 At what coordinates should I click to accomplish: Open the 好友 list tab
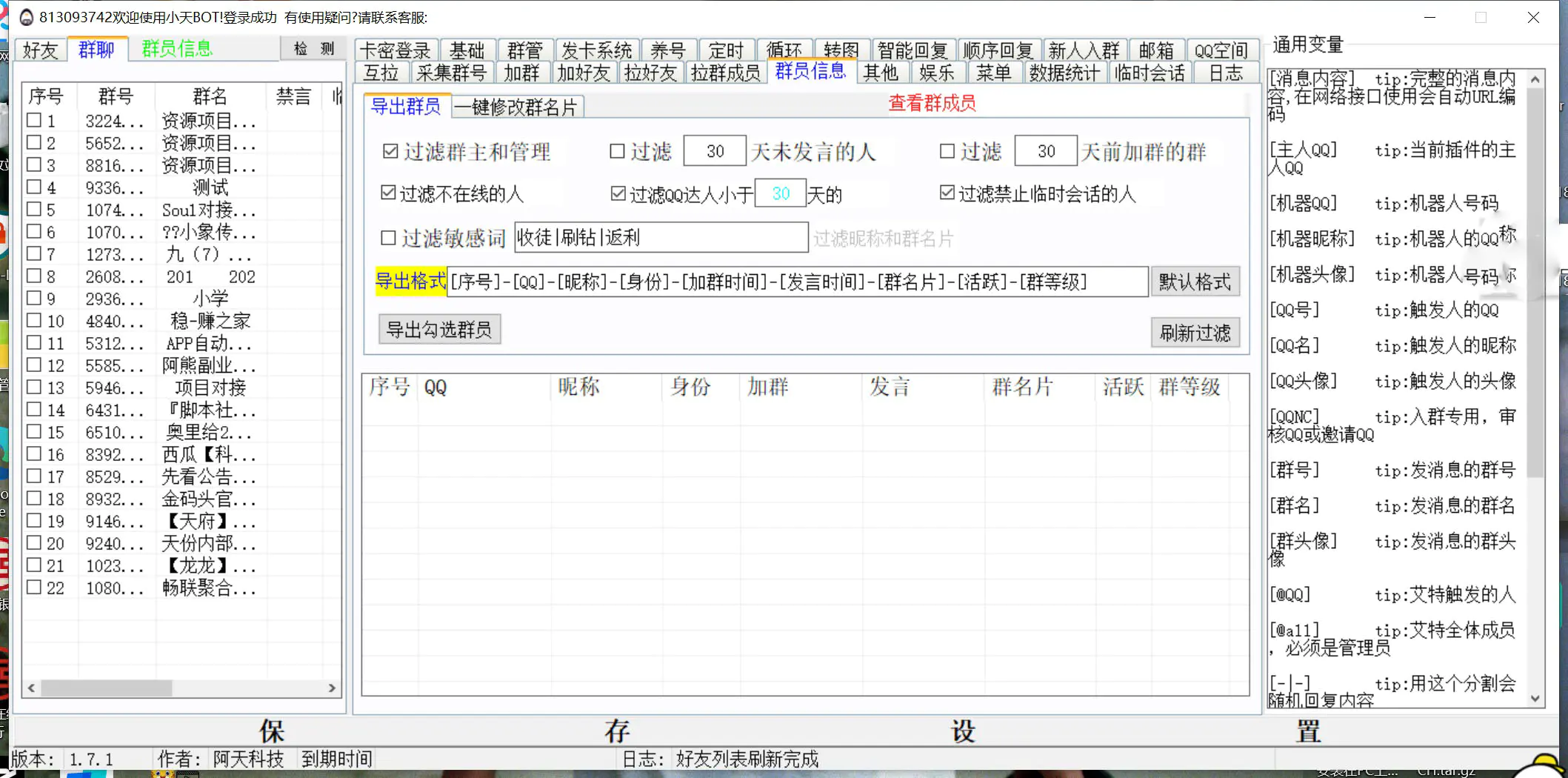click(x=40, y=50)
